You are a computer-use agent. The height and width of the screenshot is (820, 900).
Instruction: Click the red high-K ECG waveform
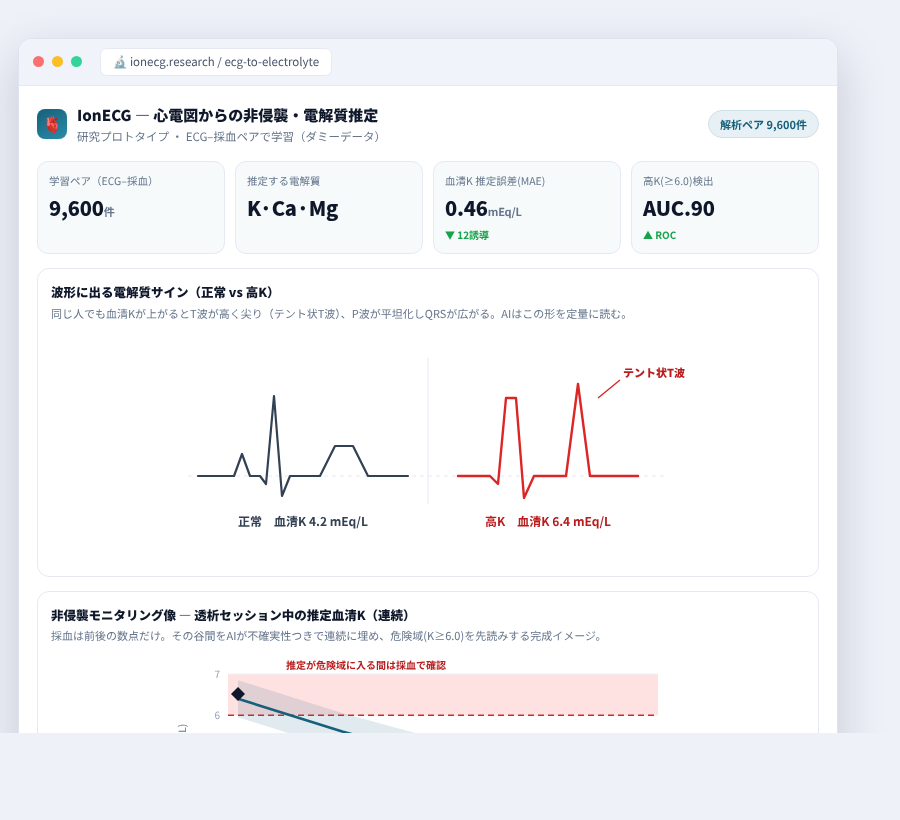point(548,441)
